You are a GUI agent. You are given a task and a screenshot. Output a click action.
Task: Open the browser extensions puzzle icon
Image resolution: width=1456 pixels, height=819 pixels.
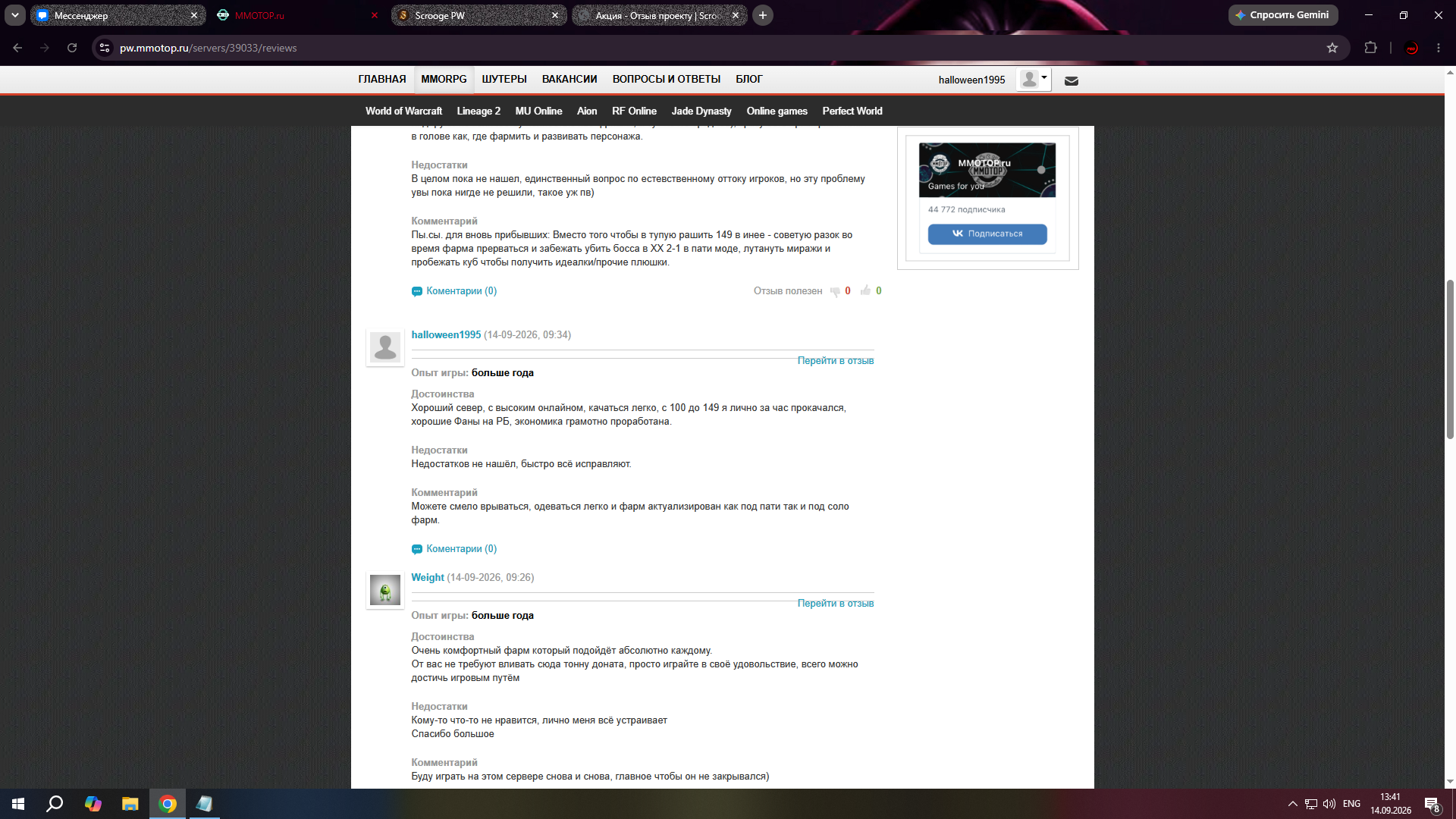coord(1370,48)
